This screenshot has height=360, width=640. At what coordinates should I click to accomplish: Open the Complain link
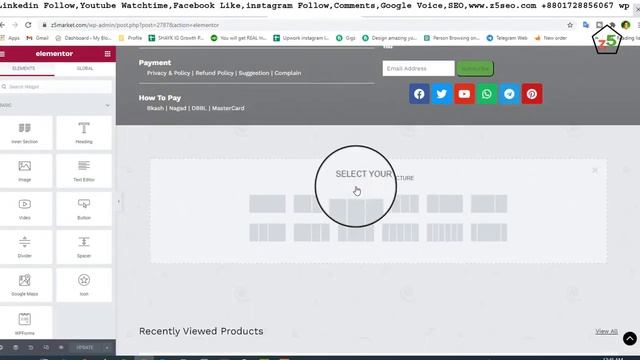point(287,73)
